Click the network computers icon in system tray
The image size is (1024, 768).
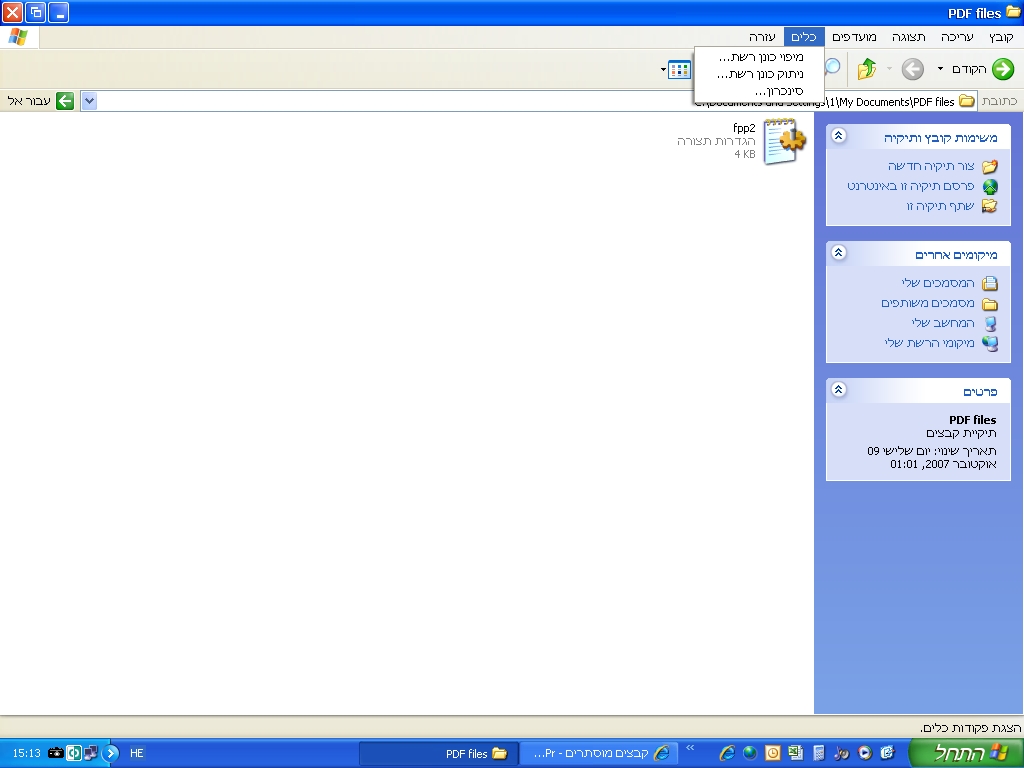[x=90, y=753]
